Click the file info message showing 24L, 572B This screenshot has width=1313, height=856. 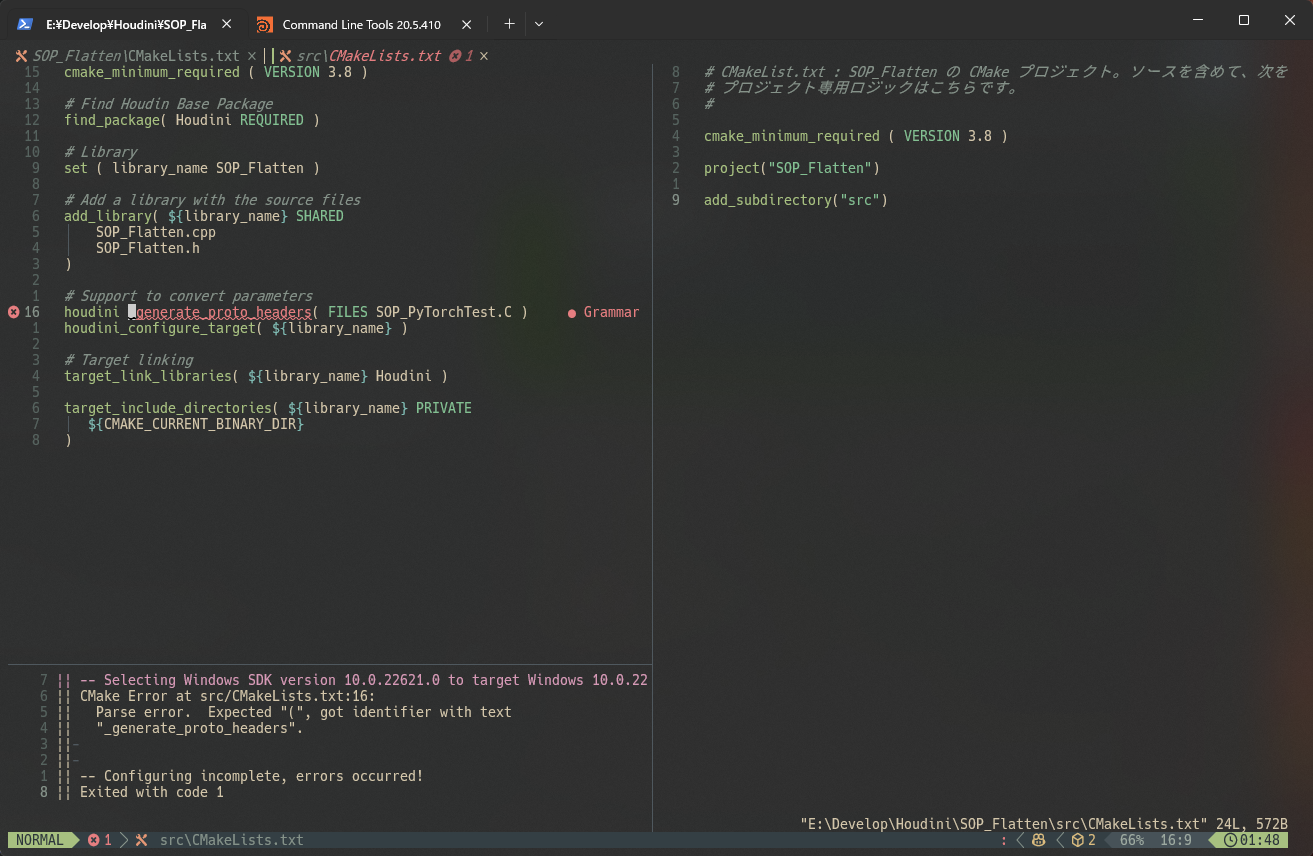[1044, 824]
